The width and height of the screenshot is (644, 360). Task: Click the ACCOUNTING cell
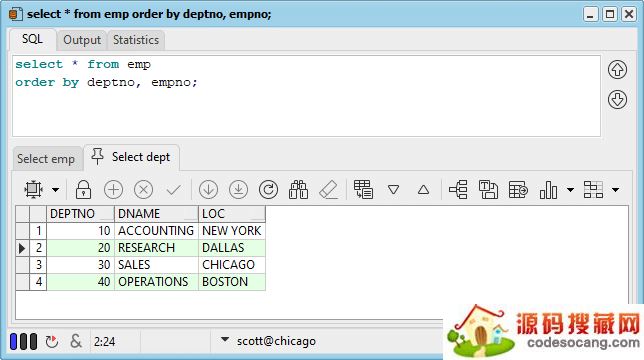[156, 231]
